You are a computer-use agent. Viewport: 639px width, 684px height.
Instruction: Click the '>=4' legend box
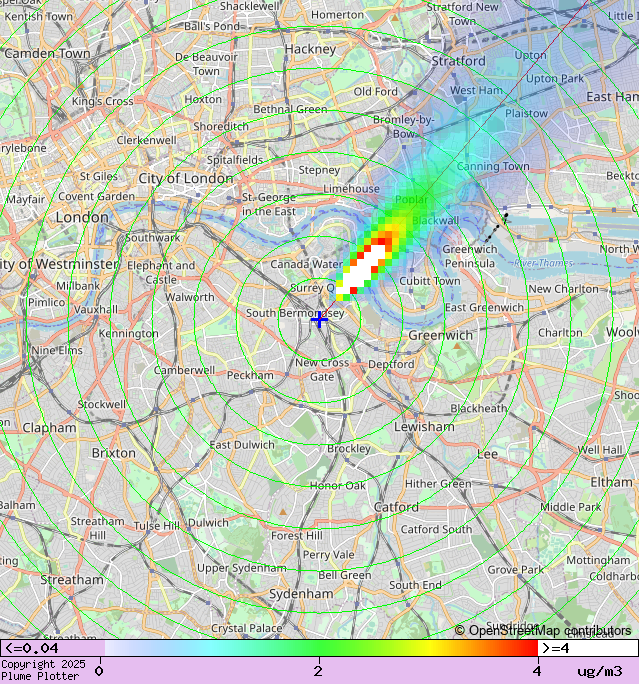coord(588,648)
